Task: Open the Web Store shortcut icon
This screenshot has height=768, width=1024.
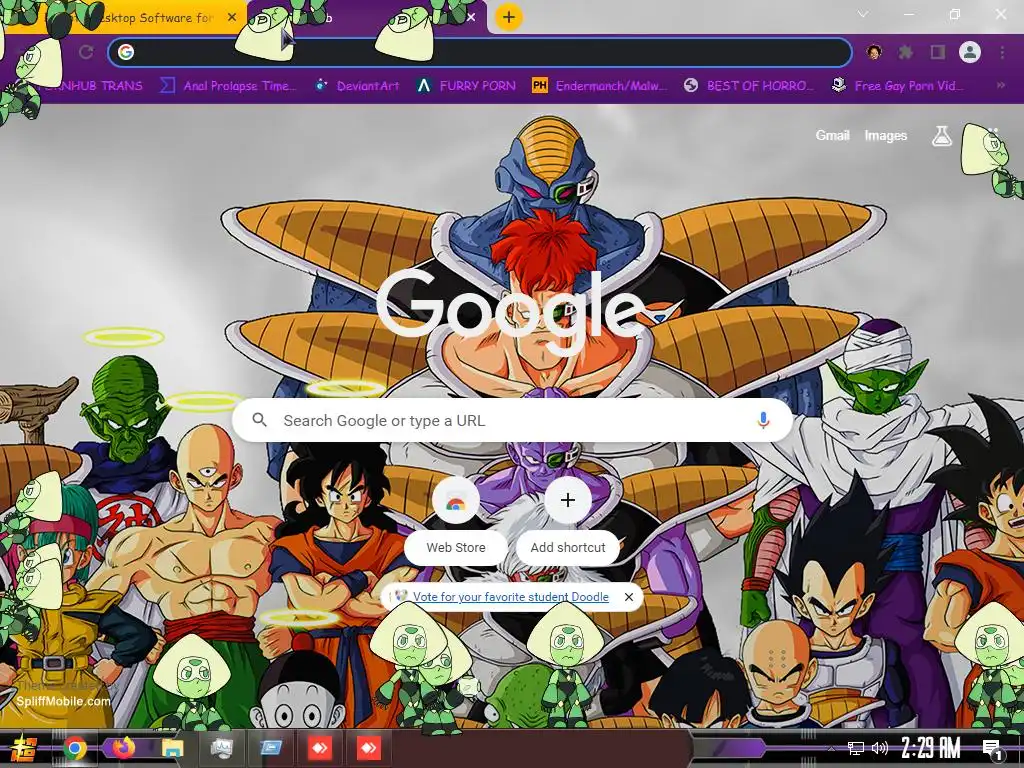Action: click(456, 501)
